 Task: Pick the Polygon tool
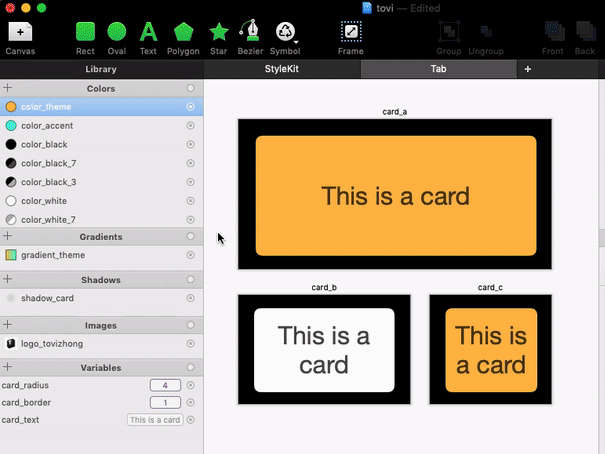[183, 32]
